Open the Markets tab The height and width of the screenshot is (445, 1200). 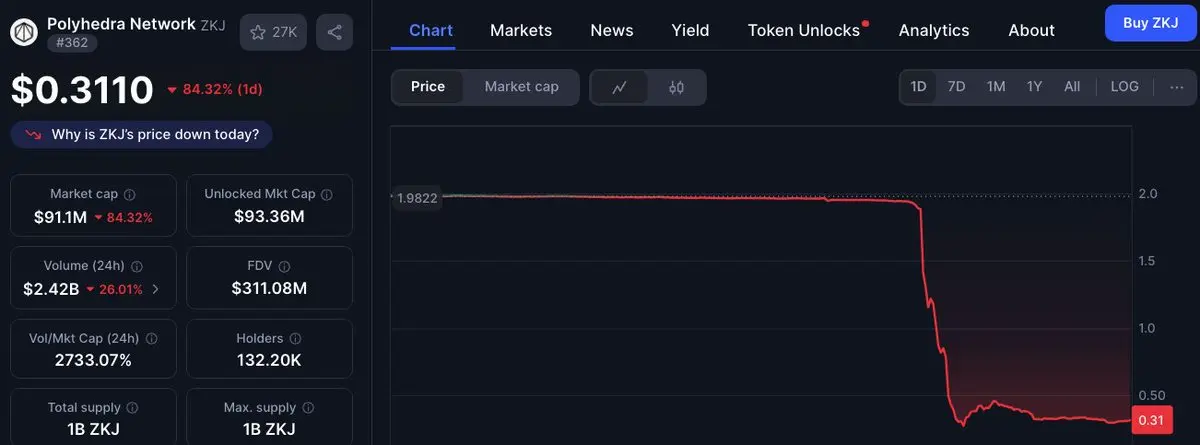(520, 30)
